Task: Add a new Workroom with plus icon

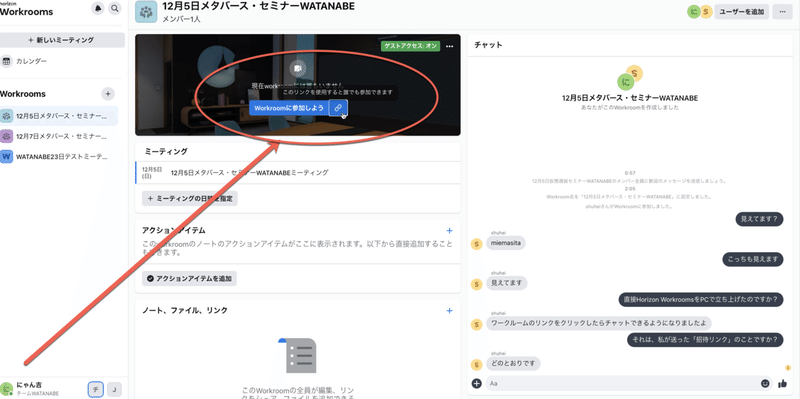Action: click(x=108, y=94)
